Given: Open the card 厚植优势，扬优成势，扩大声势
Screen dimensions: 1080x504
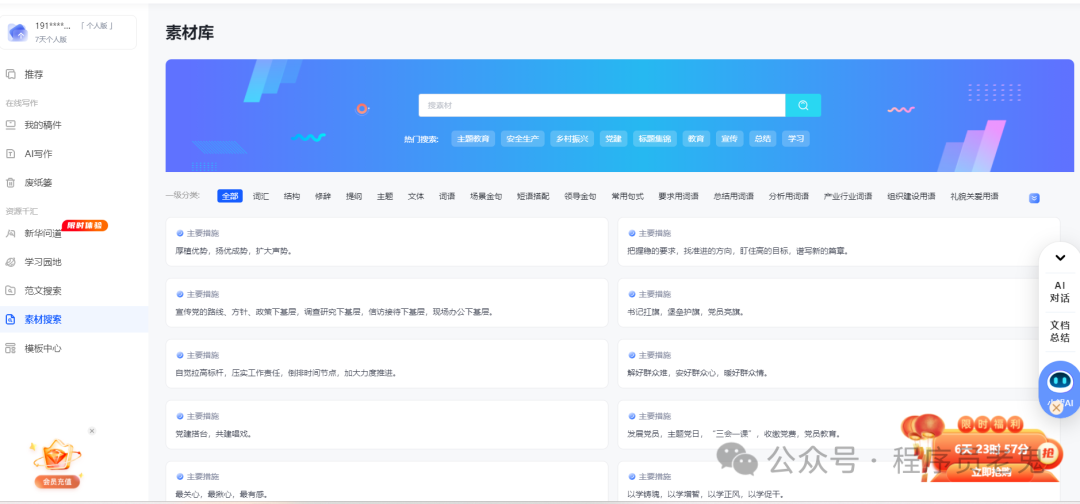Looking at the screenshot, I should tap(387, 242).
